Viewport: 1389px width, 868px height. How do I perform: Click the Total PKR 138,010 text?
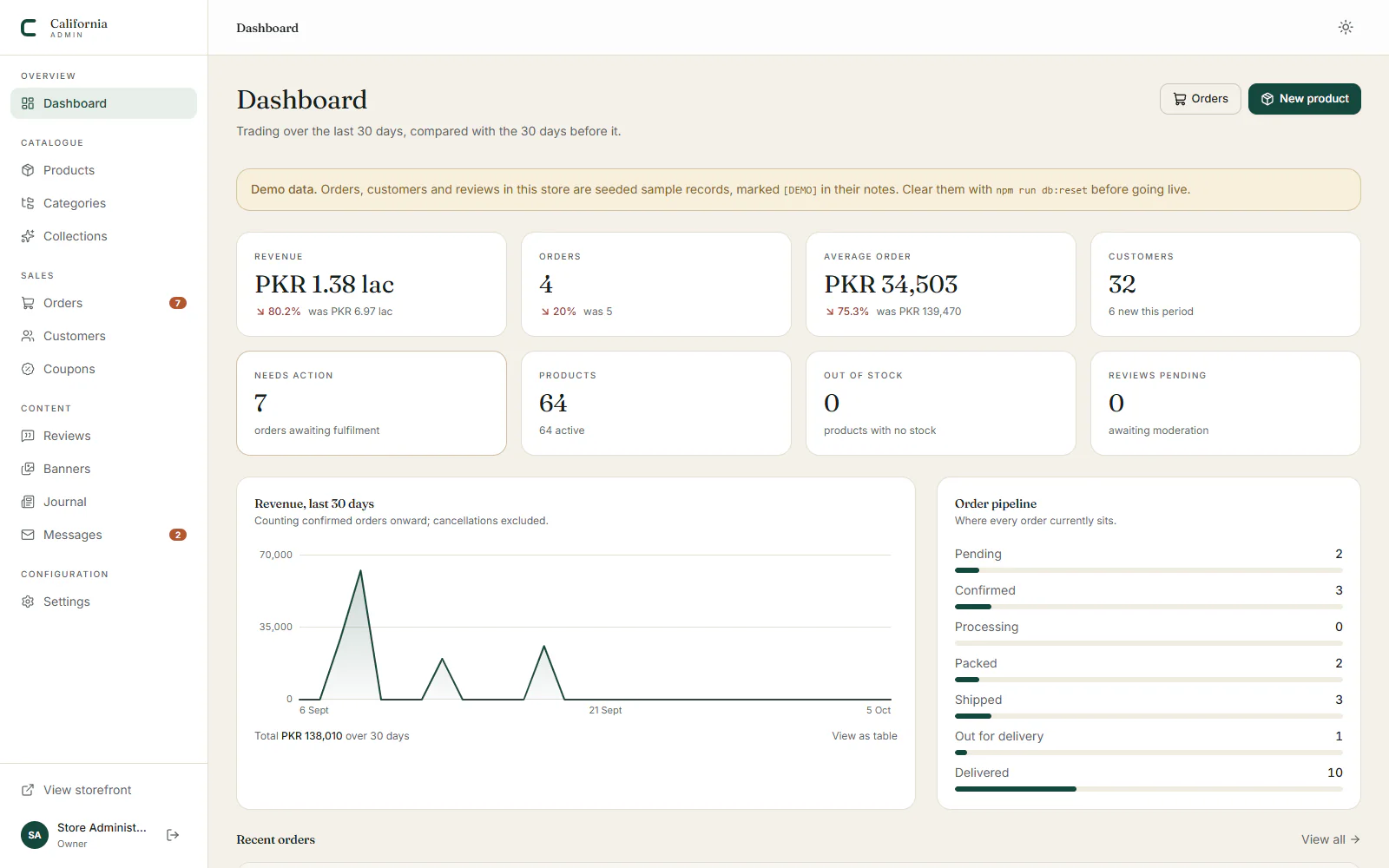(x=299, y=736)
